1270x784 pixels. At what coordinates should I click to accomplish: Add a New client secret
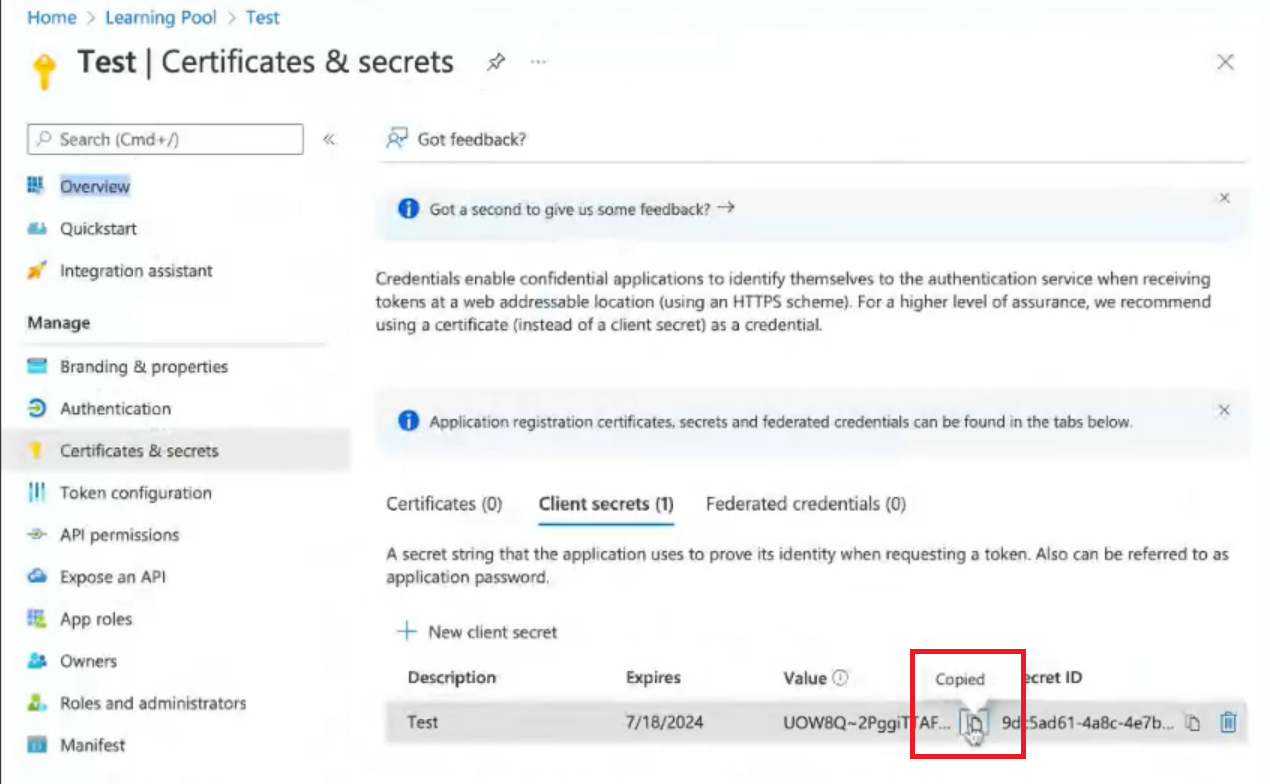tap(478, 632)
